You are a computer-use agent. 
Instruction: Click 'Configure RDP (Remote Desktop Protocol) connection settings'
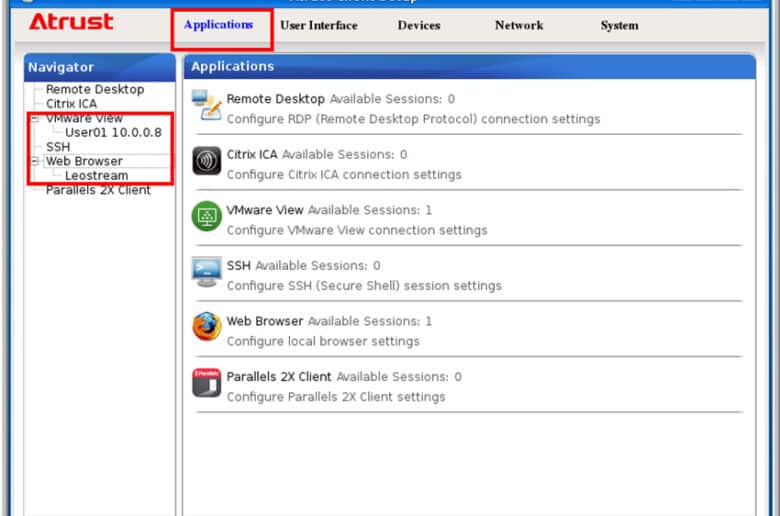click(x=413, y=119)
